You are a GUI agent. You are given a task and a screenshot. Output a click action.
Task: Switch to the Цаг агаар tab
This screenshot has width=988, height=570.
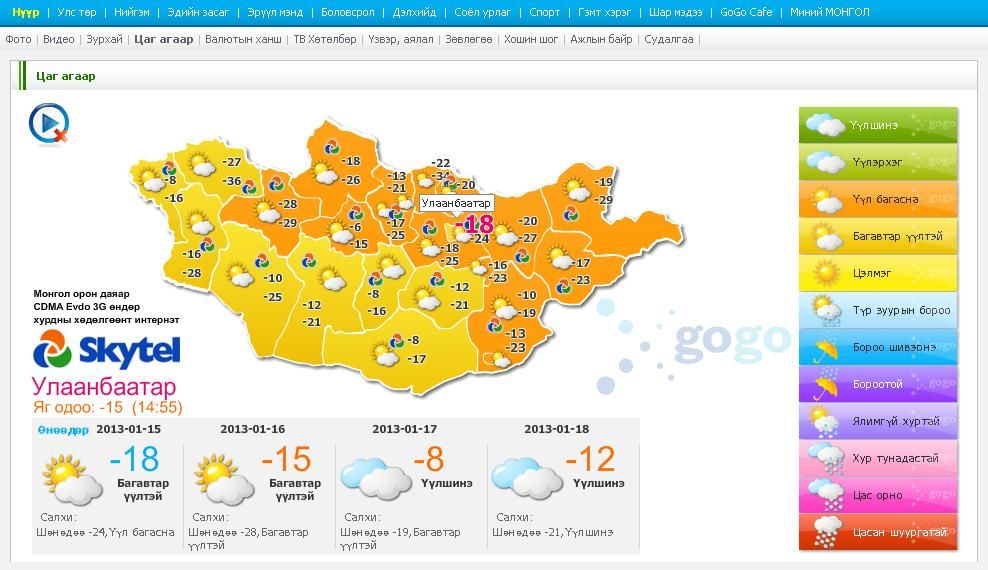(x=164, y=39)
